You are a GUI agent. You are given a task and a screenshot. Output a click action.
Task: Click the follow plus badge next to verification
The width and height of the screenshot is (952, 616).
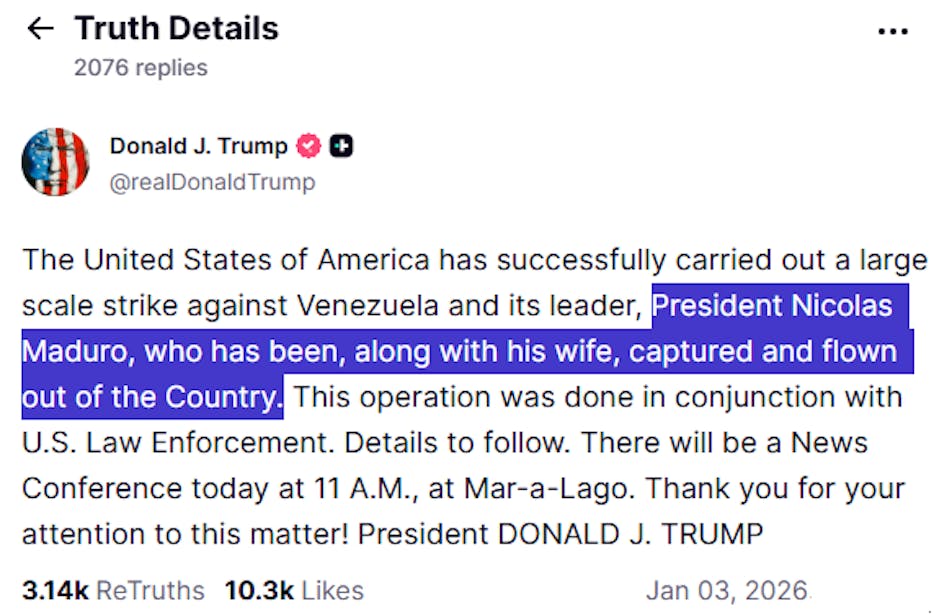click(340, 145)
